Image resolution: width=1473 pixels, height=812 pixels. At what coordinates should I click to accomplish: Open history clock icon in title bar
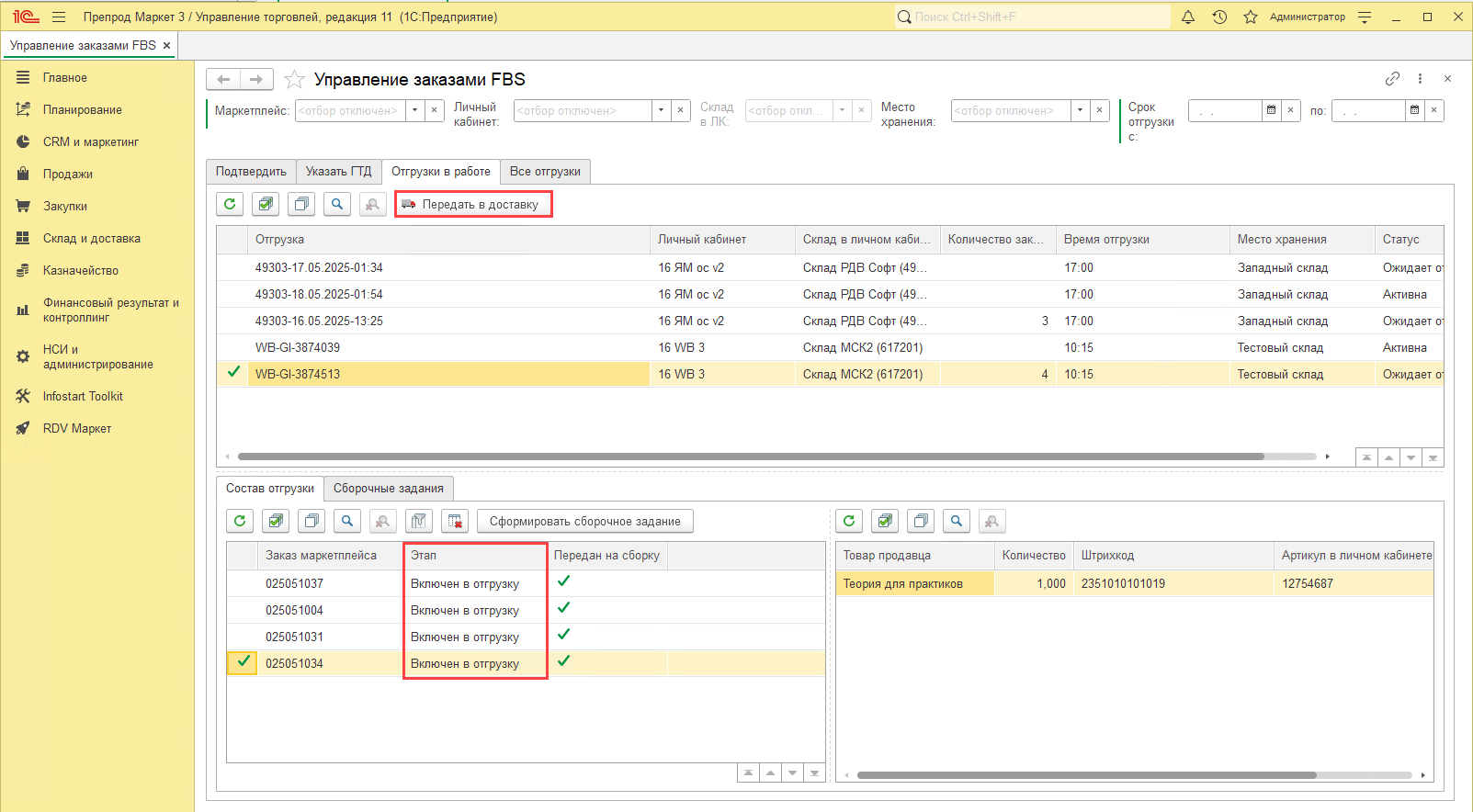pyautogui.click(x=1219, y=17)
